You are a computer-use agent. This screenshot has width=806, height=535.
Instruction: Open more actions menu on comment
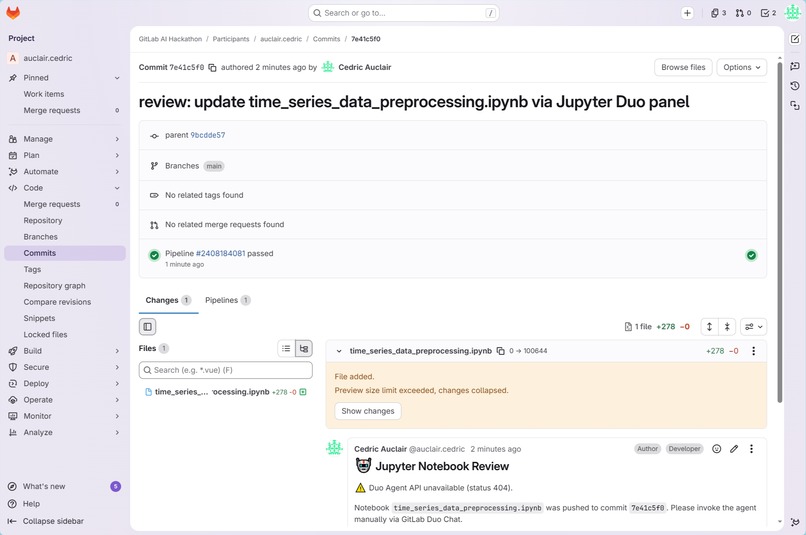[752, 449]
